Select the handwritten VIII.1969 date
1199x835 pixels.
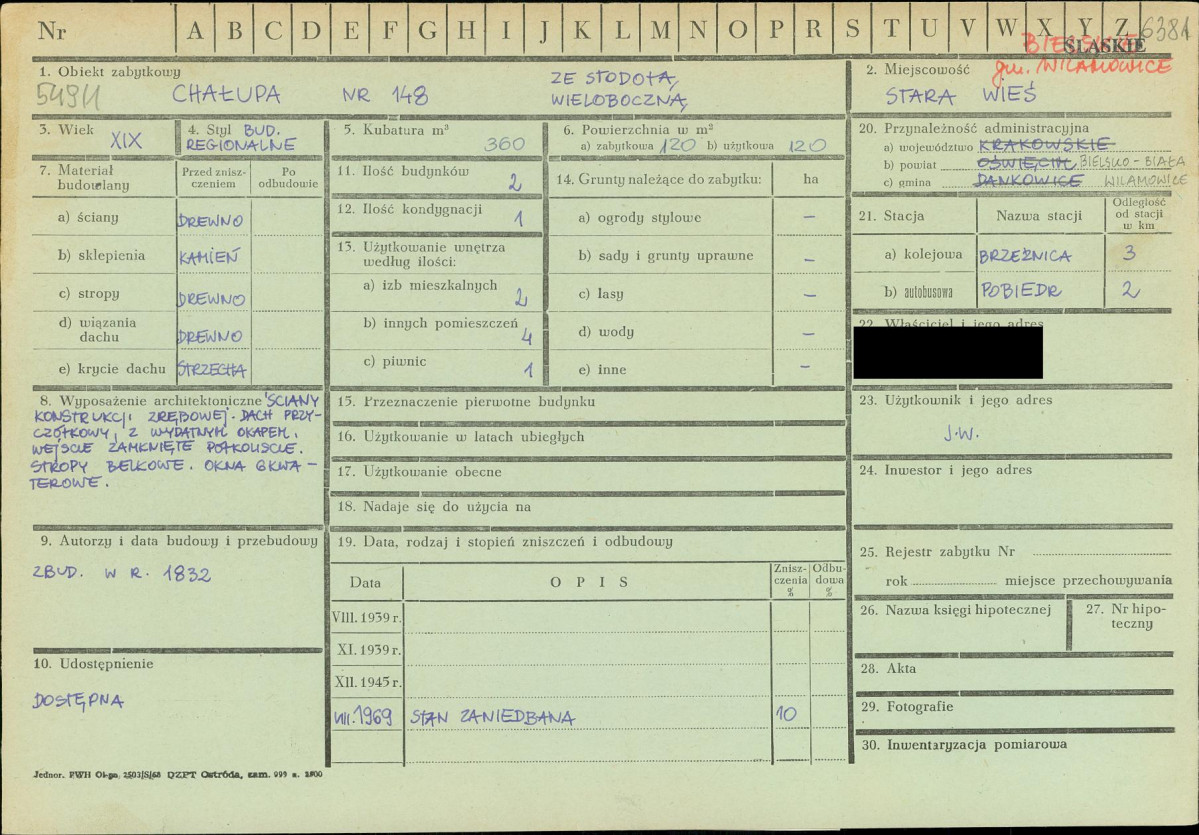(362, 717)
